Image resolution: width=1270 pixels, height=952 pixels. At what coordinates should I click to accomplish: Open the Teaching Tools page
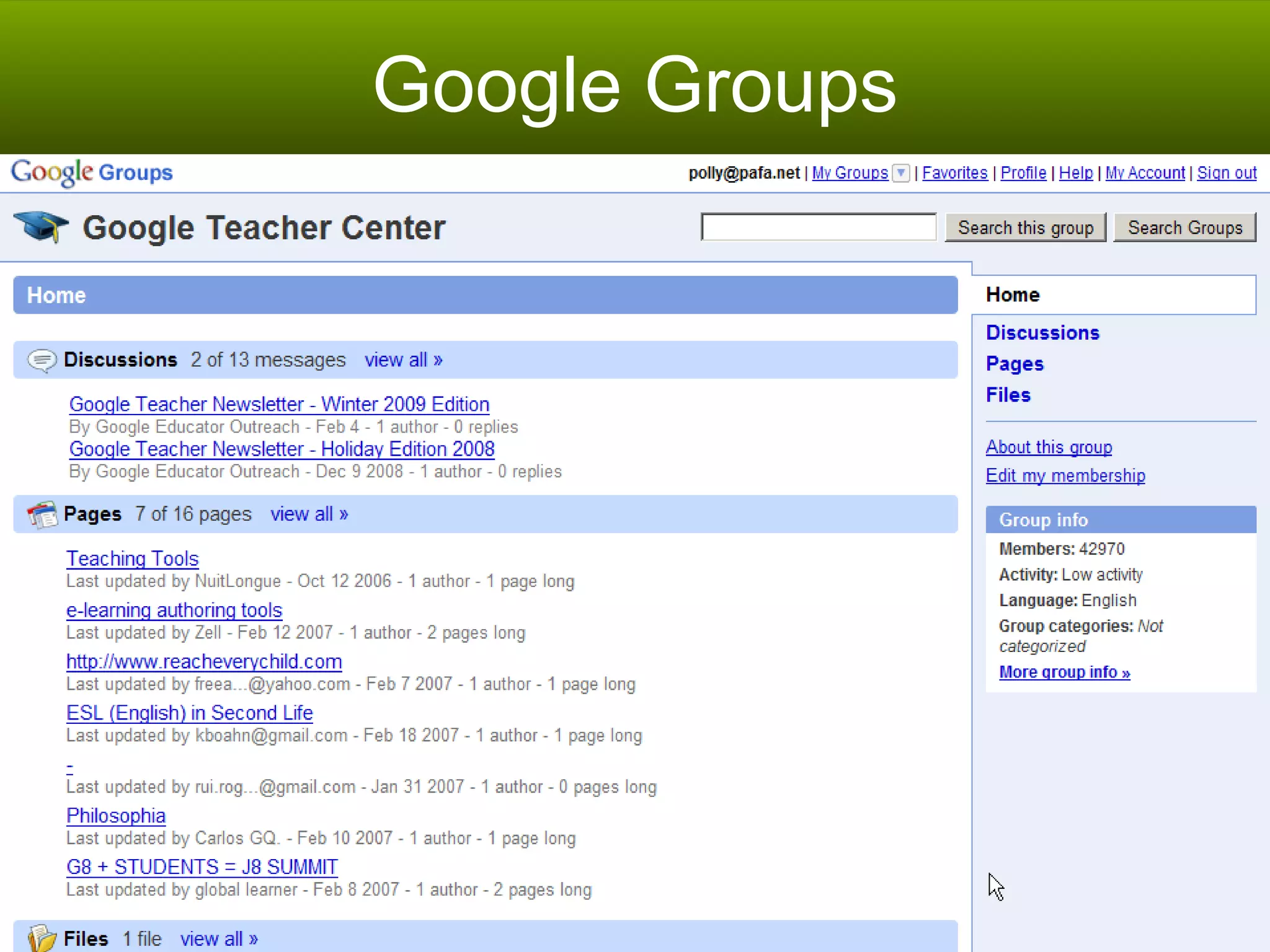click(x=133, y=559)
